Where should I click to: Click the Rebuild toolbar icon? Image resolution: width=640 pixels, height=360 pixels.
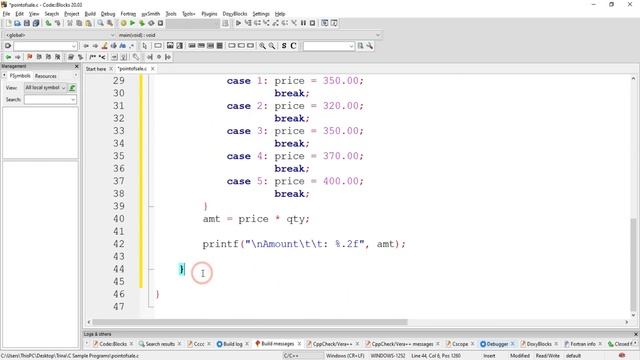151,23
